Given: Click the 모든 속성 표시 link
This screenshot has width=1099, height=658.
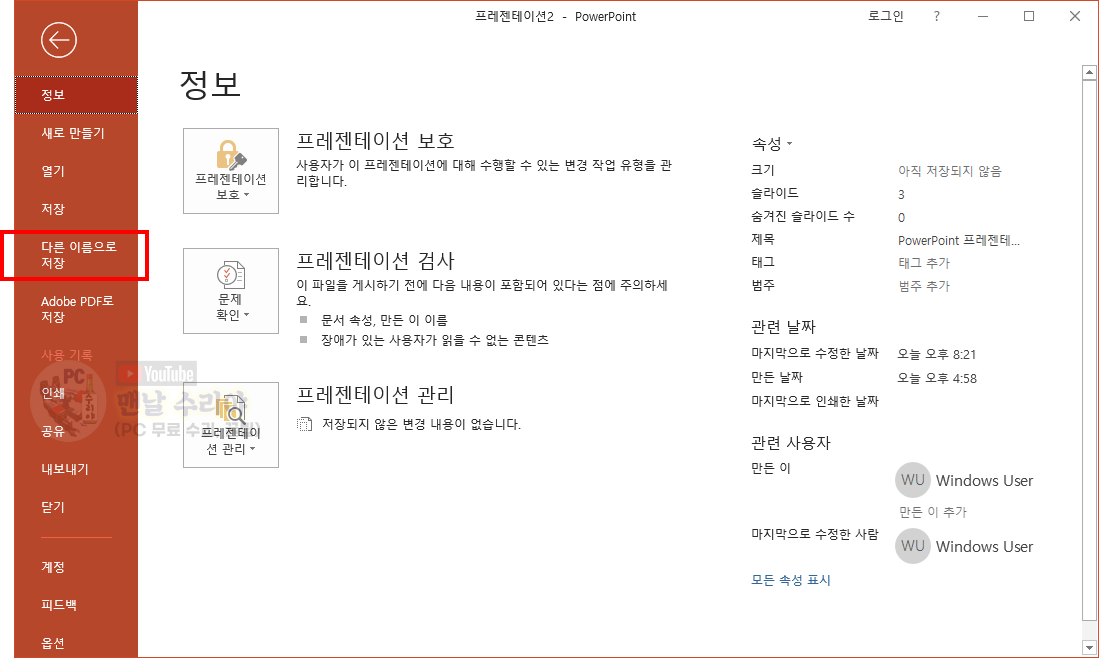Looking at the screenshot, I should (791, 580).
